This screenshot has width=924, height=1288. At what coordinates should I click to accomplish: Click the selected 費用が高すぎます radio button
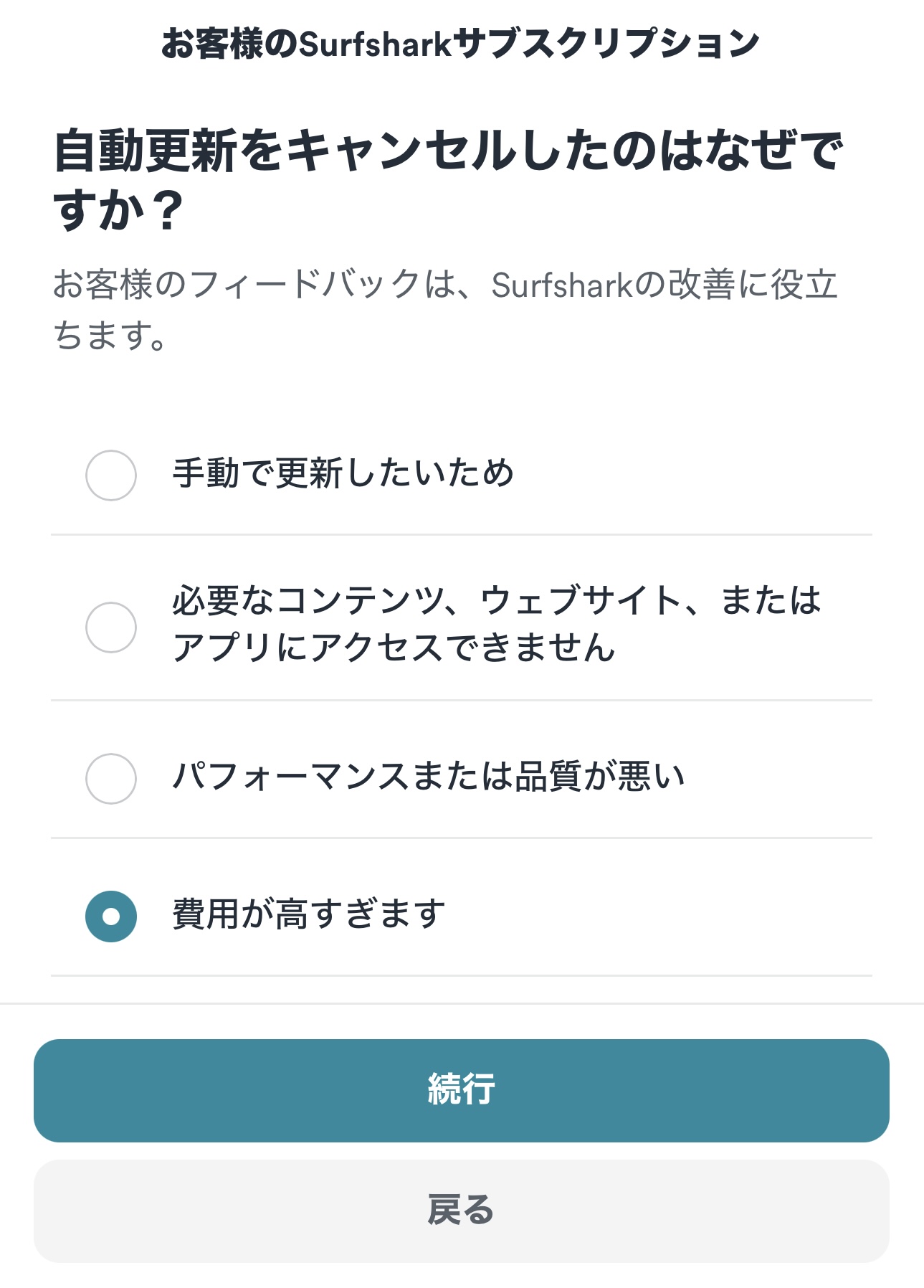[111, 916]
